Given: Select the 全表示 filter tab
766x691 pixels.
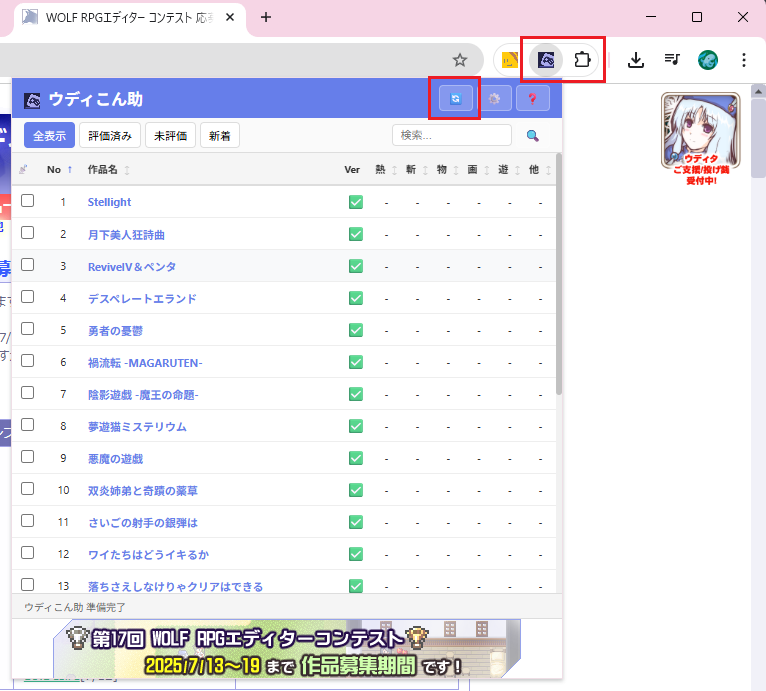Looking at the screenshot, I should 49,135.
